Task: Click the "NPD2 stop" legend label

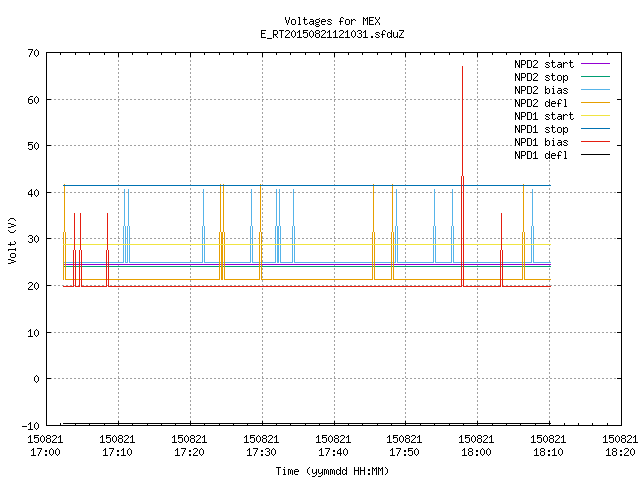Action: 541,77
